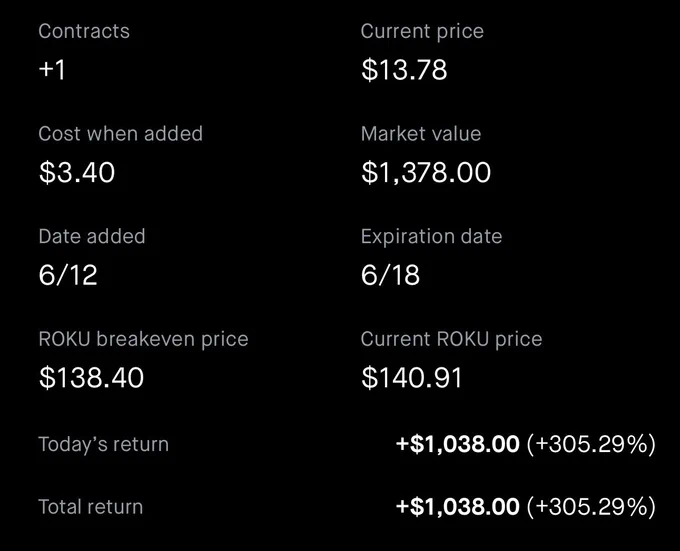Click the $1,378.00 market value
Image resolution: width=680 pixels, height=551 pixels.
pyautogui.click(x=426, y=172)
